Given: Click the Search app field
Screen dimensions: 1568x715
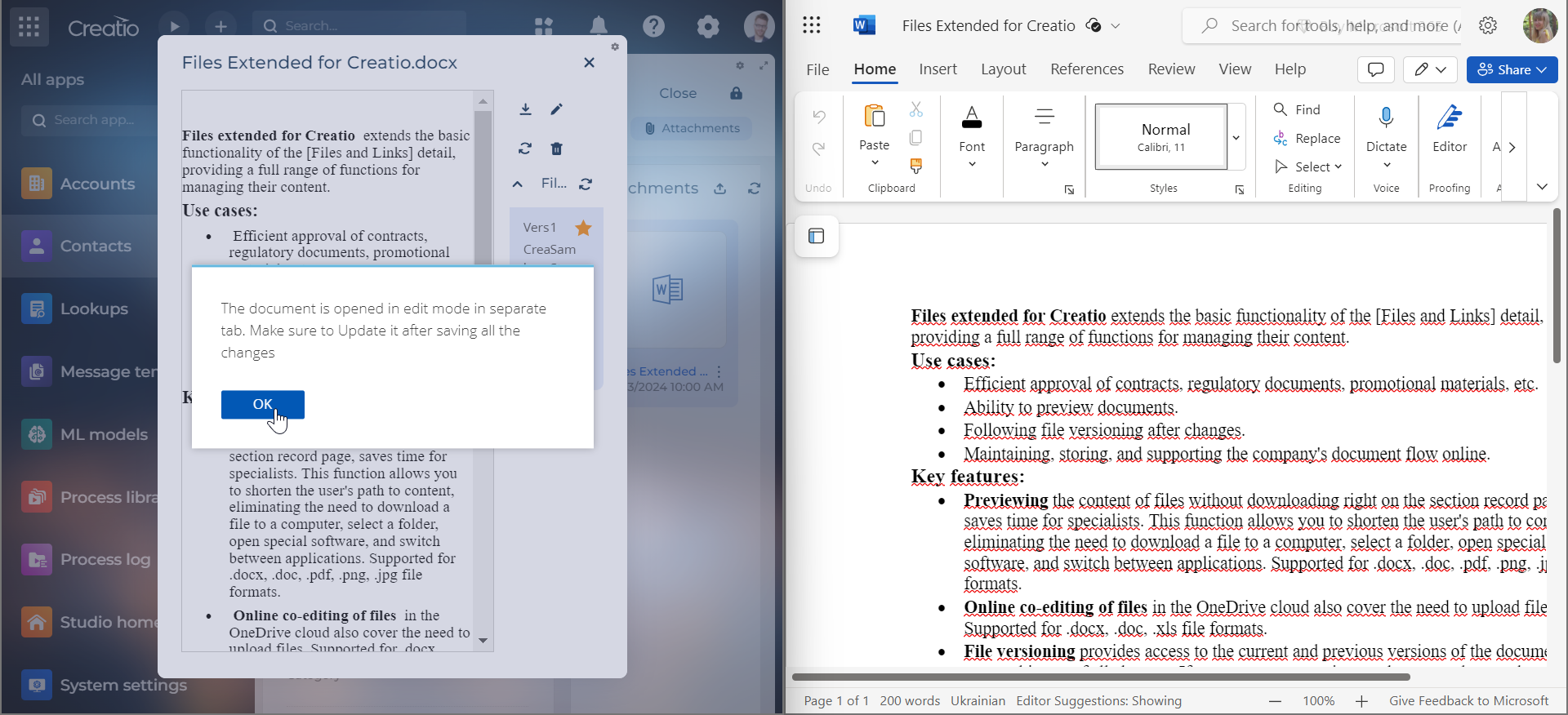Looking at the screenshot, I should pos(90,121).
